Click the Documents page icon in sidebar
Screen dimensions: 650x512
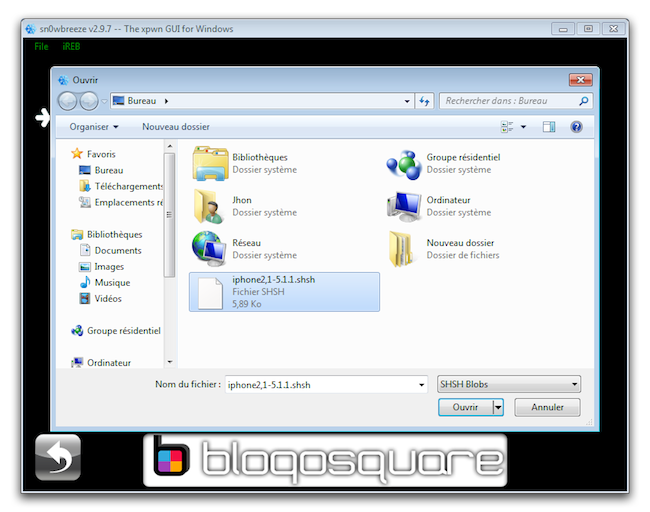pyautogui.click(x=85, y=250)
